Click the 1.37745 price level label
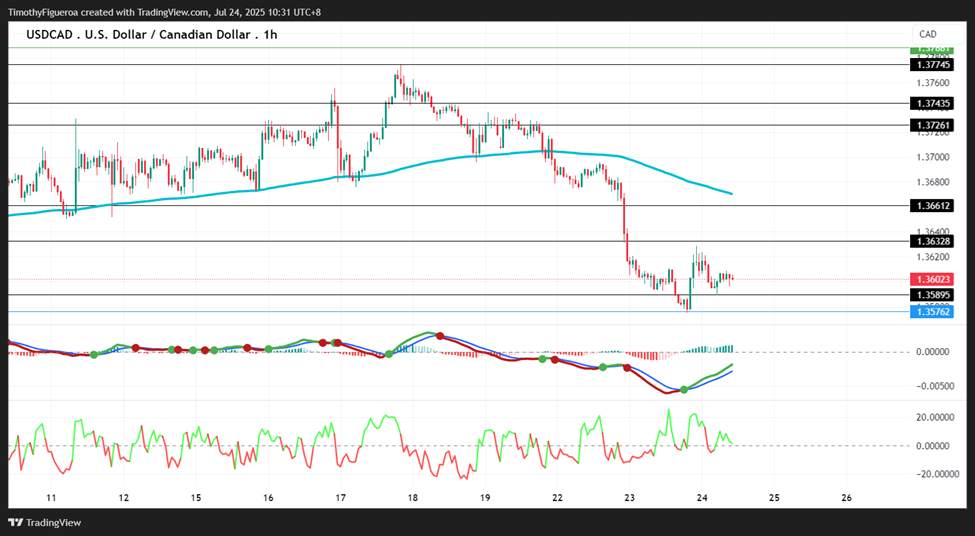The height and width of the screenshot is (536, 975). 930,65
